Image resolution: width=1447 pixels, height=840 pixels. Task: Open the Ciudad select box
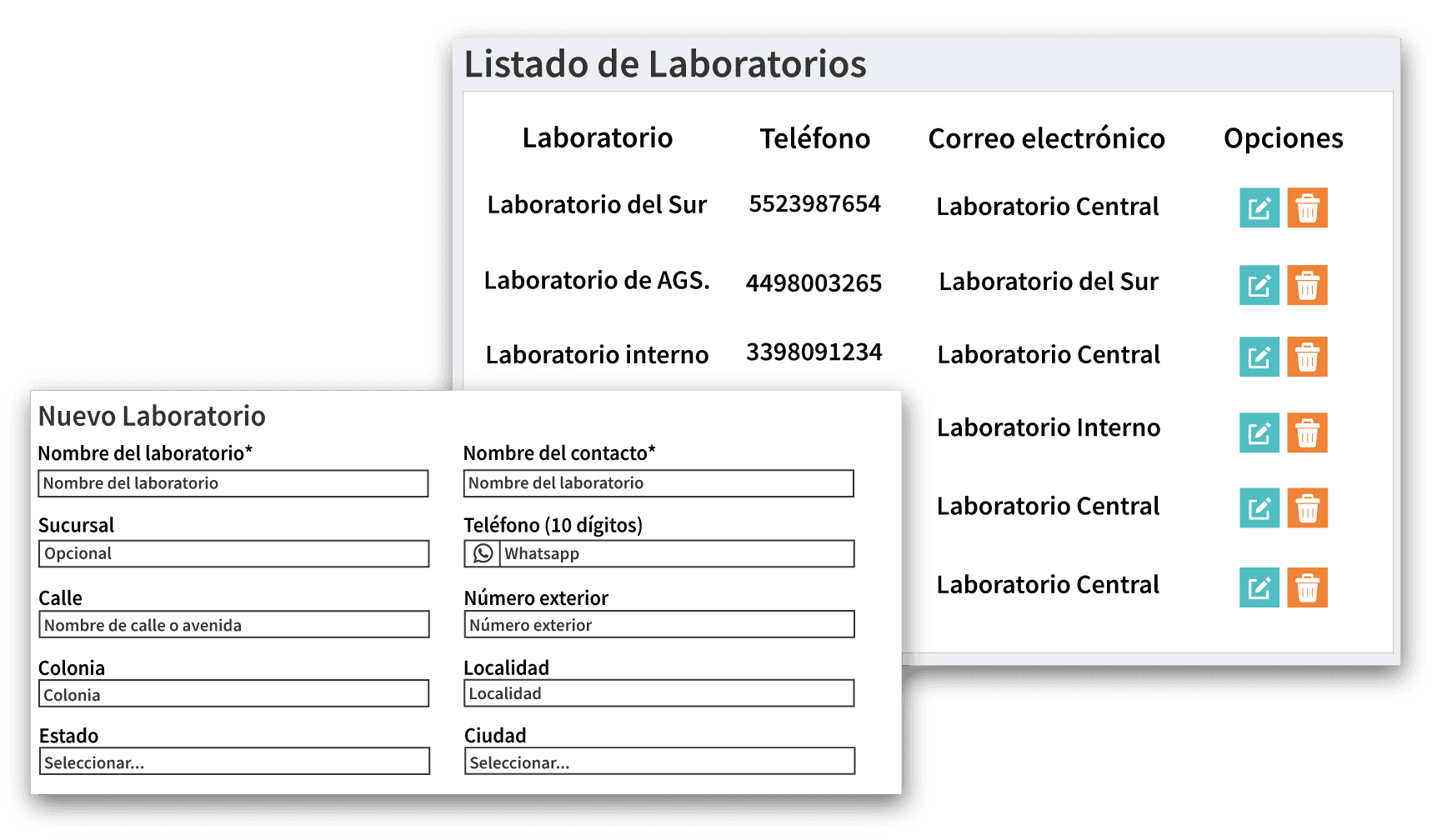click(659, 762)
